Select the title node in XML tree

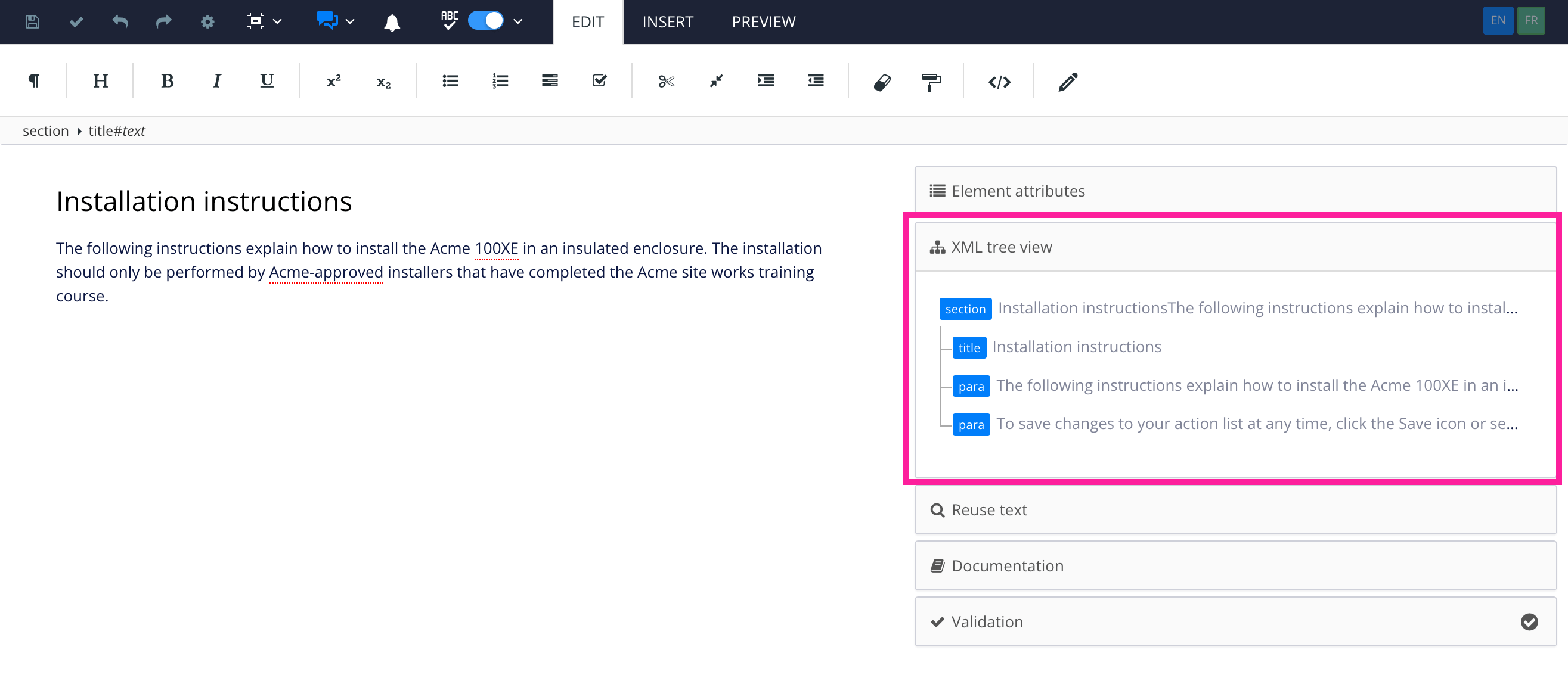coord(969,347)
